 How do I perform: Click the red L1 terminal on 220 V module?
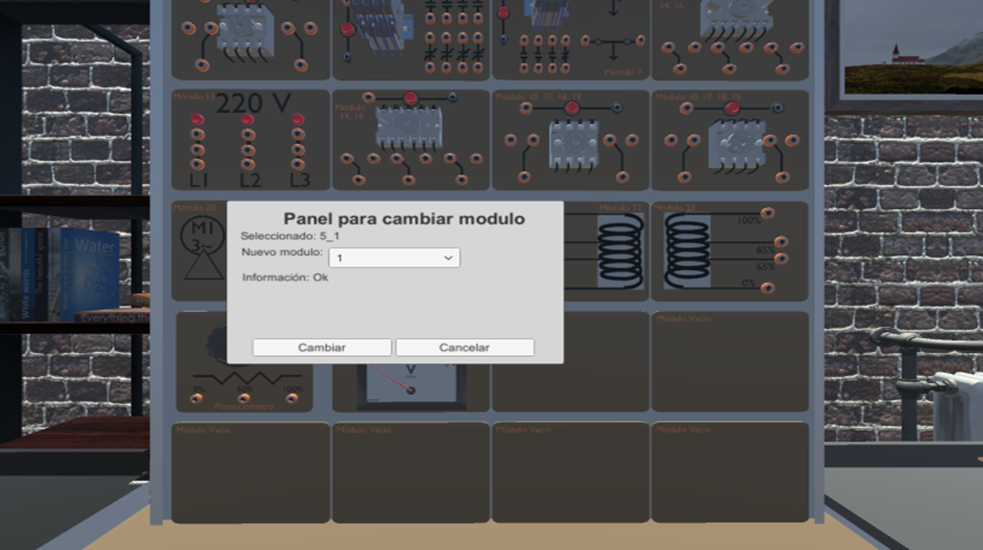[198, 121]
